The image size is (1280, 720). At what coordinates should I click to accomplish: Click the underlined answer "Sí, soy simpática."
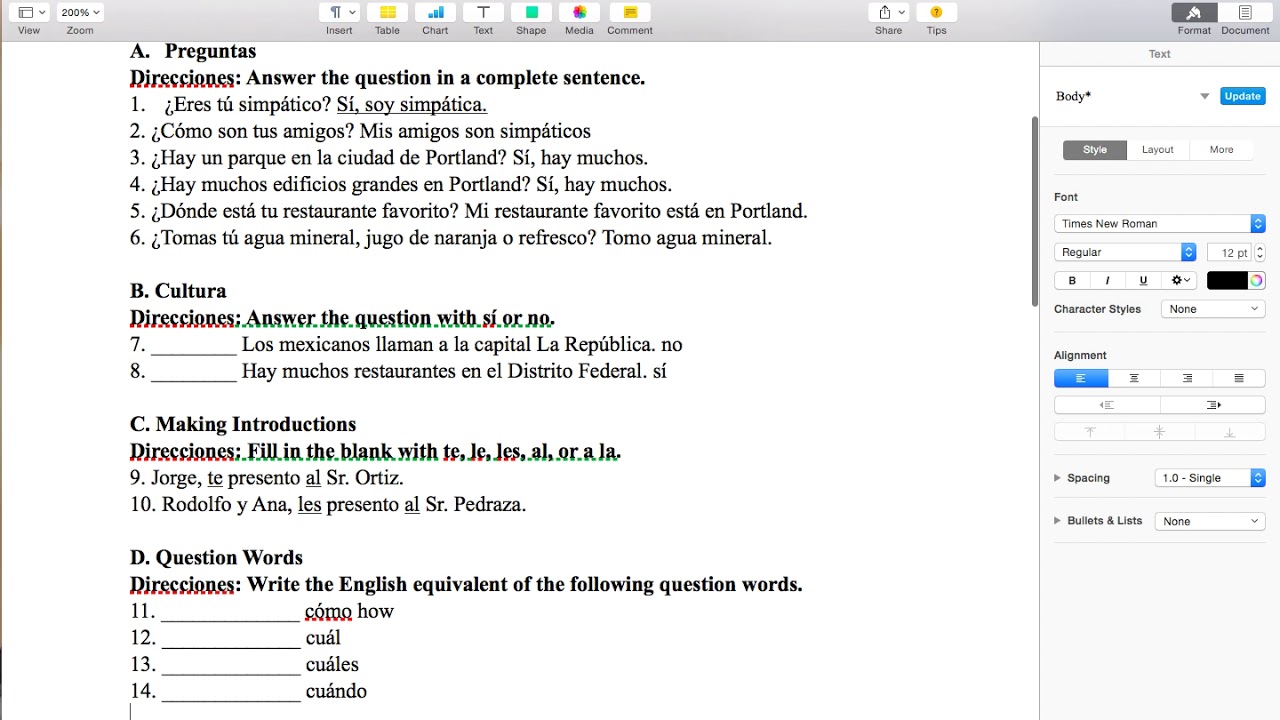click(412, 104)
